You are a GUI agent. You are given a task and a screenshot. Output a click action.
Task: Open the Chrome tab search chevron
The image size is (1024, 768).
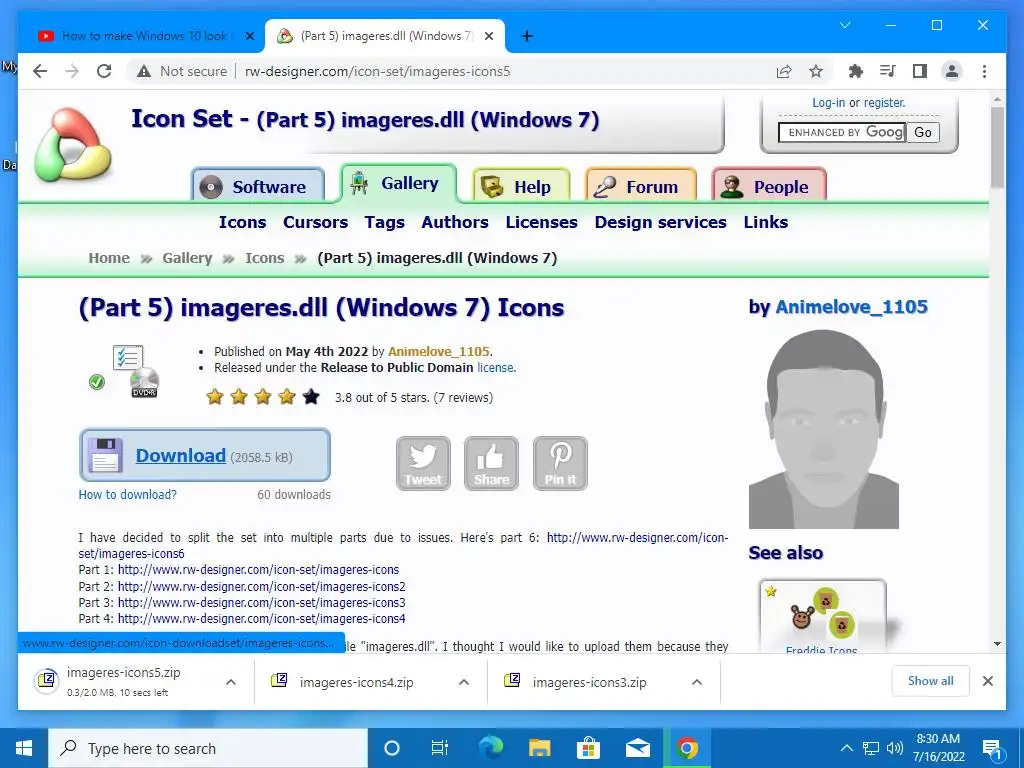point(845,25)
